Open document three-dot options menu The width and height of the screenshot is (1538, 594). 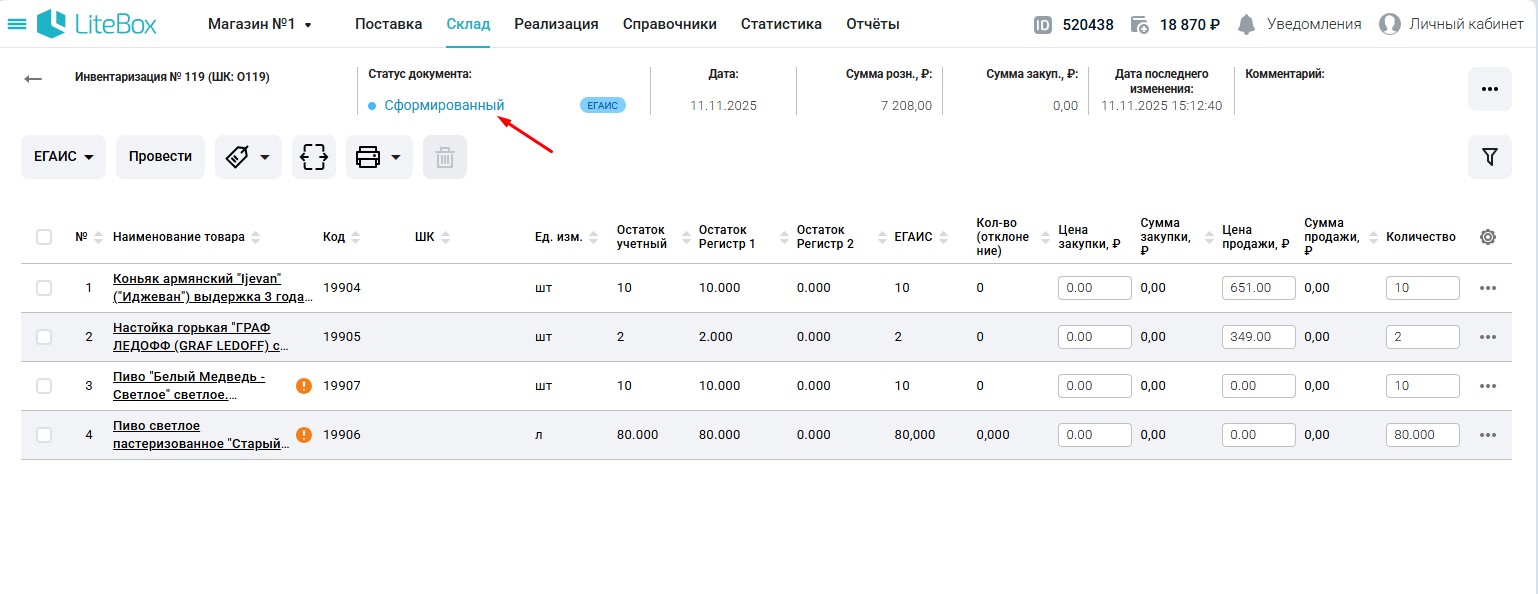click(1489, 89)
